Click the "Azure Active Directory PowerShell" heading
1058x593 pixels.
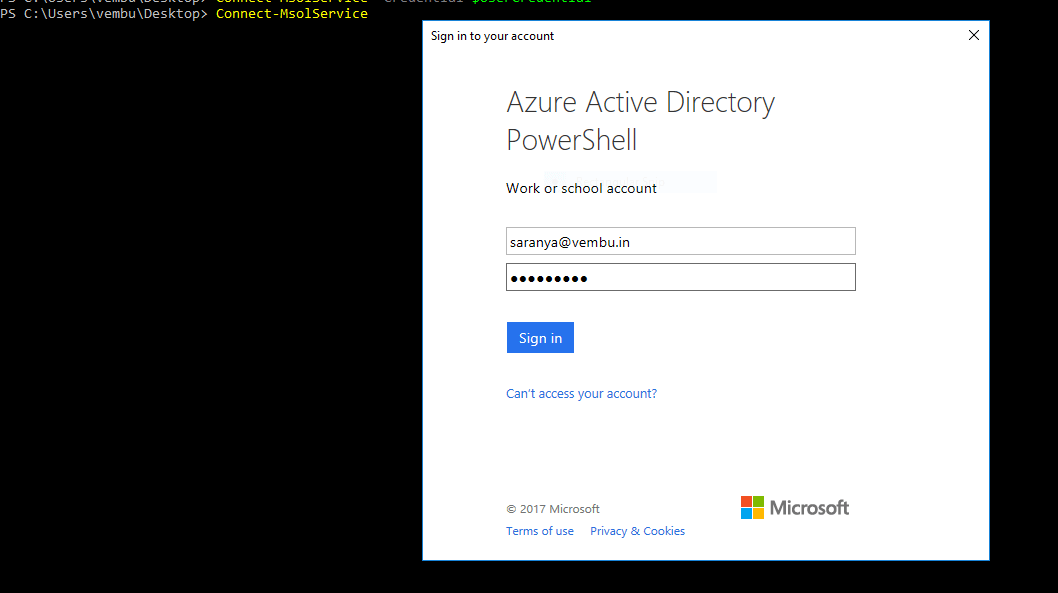tap(640, 121)
